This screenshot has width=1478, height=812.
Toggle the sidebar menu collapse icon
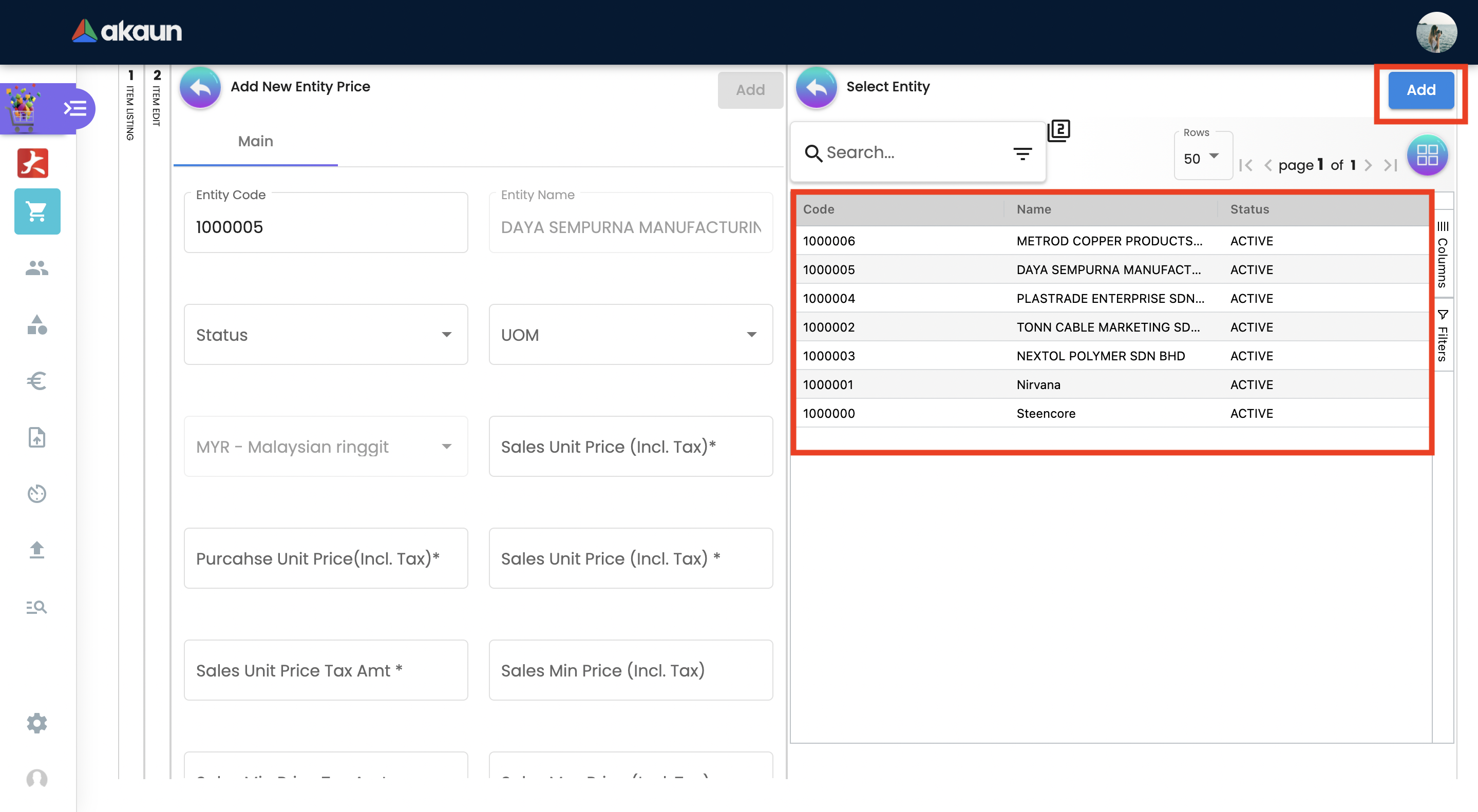click(x=75, y=108)
